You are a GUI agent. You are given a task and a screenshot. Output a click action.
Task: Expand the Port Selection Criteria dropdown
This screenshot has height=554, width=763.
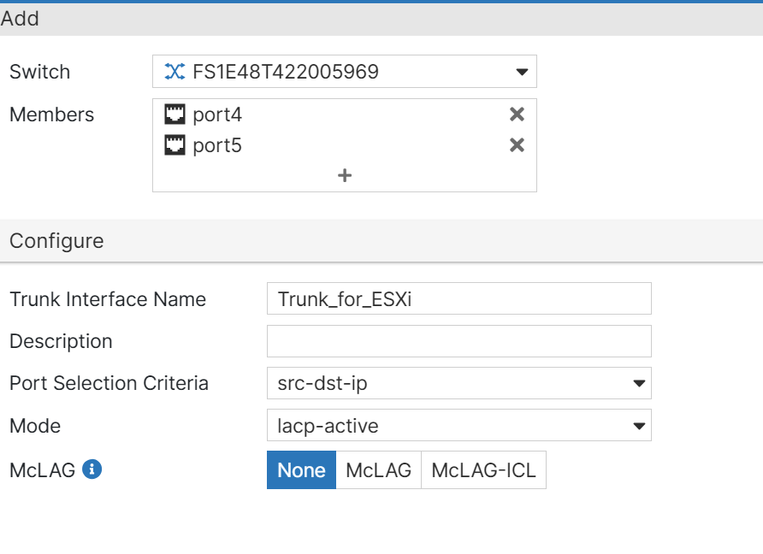point(639,383)
